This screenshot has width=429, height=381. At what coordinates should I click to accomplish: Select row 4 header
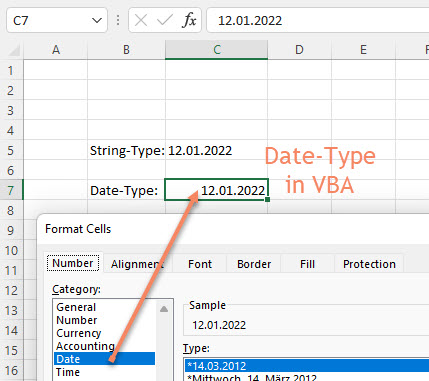coord(11,130)
